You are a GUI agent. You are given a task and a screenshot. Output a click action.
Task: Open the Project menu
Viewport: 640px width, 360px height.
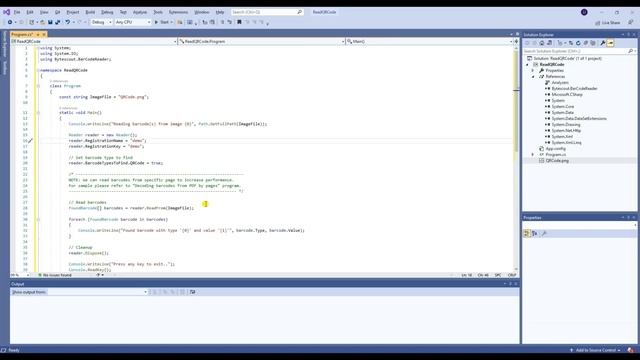click(73, 12)
